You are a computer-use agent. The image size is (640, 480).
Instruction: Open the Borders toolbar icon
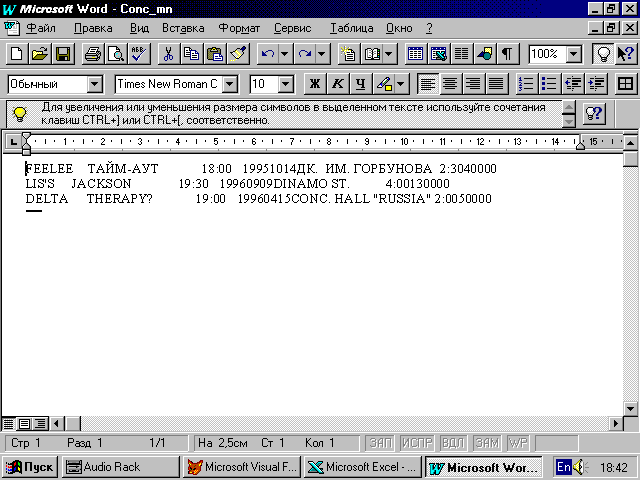(x=625, y=84)
